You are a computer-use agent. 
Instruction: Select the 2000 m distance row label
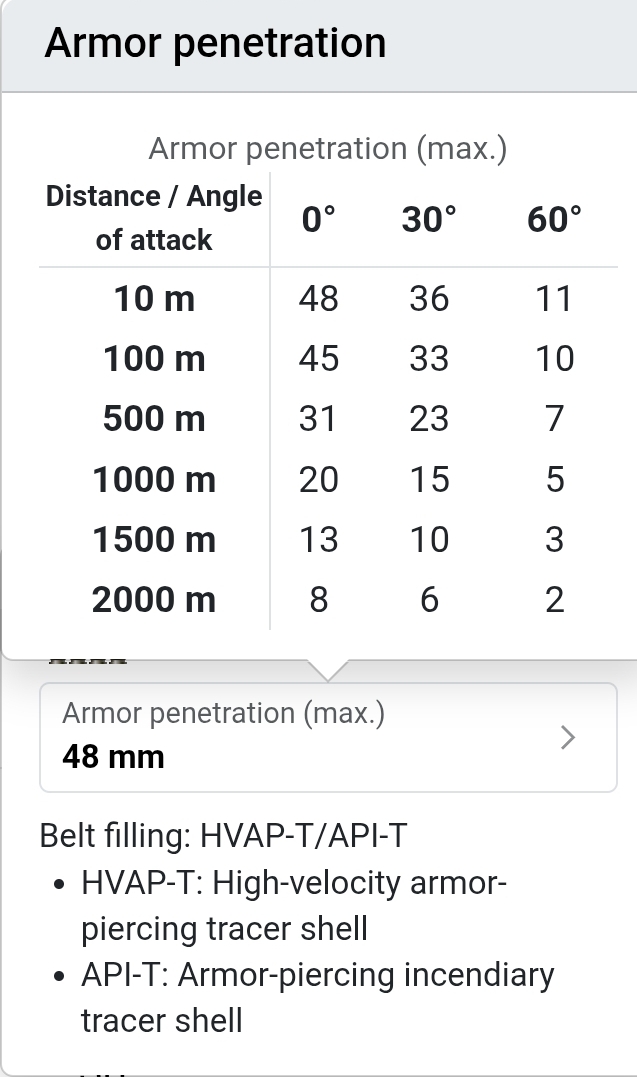pos(154,599)
